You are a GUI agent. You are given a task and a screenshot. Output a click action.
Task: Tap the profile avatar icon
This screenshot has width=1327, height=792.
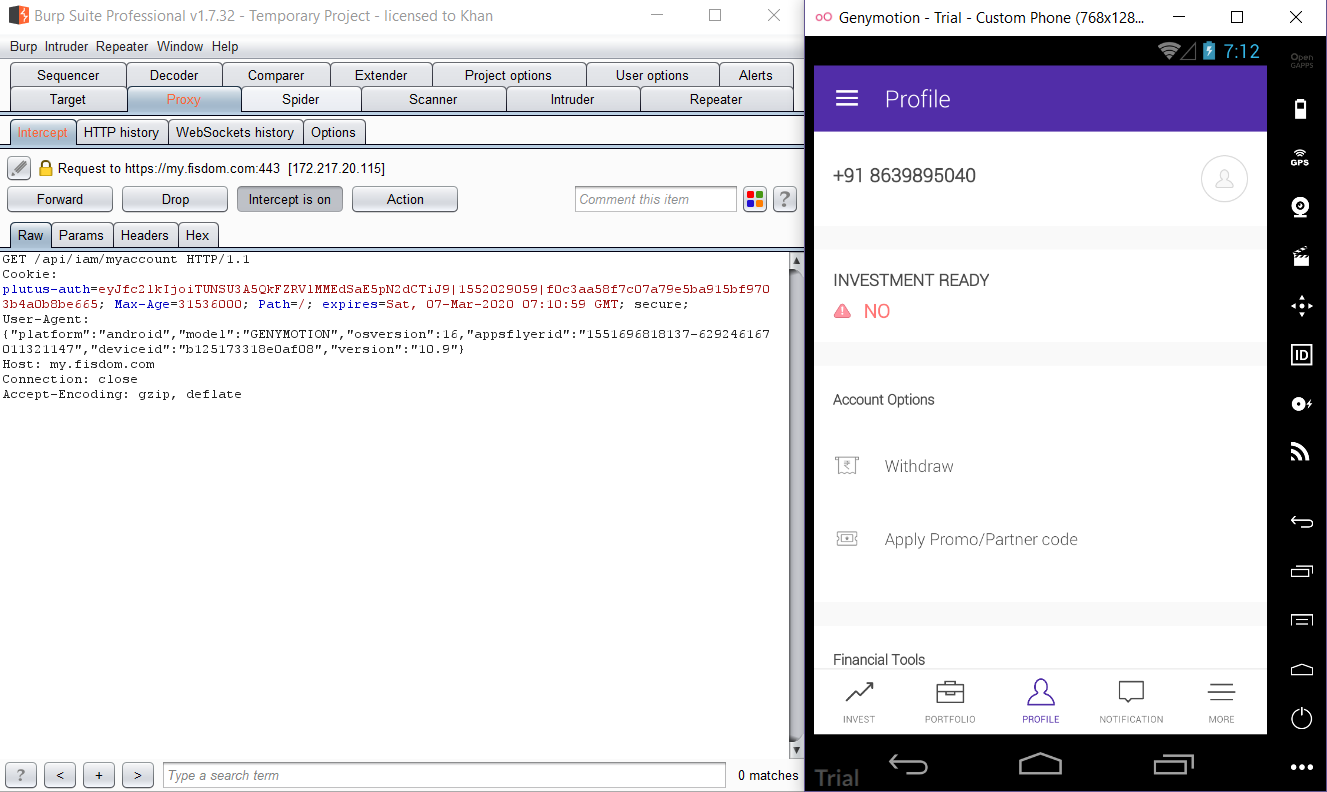[x=1224, y=179]
